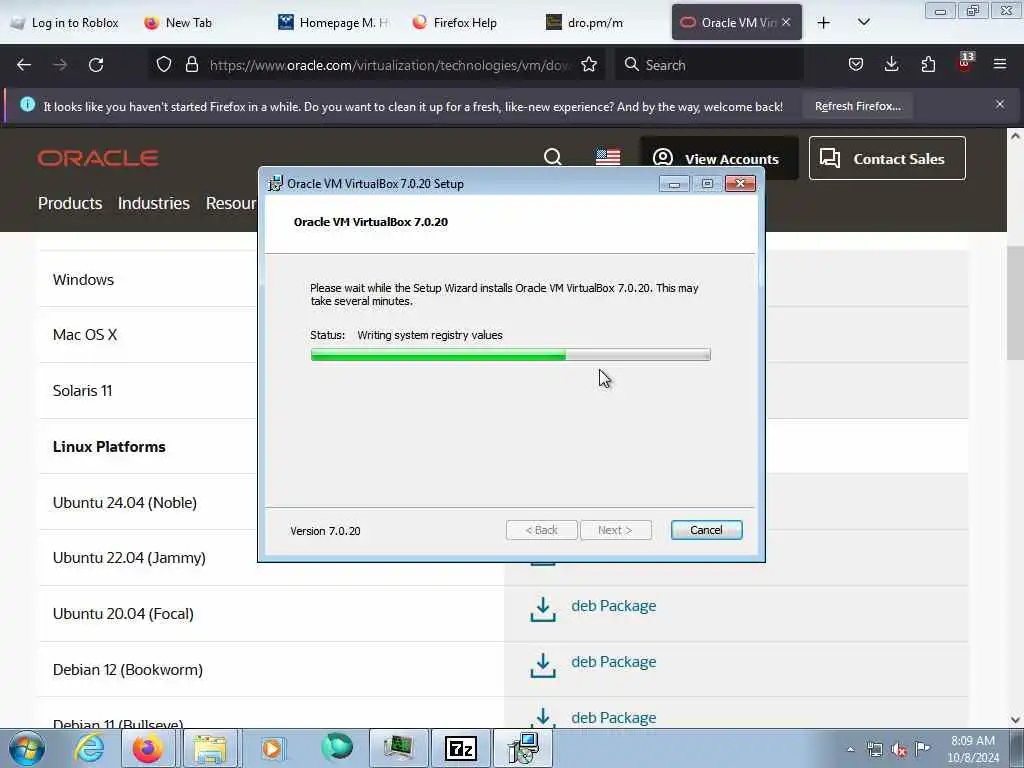
Task: Click Ubuntu 22.04 (Jammy) row text
Action: (129, 558)
